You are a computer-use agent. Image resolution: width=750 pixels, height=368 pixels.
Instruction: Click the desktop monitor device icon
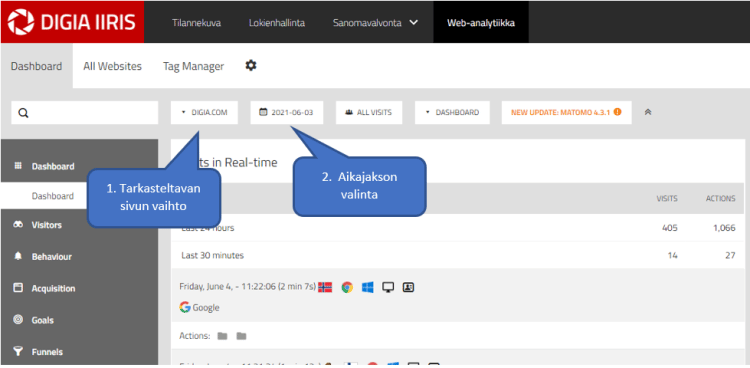point(388,287)
